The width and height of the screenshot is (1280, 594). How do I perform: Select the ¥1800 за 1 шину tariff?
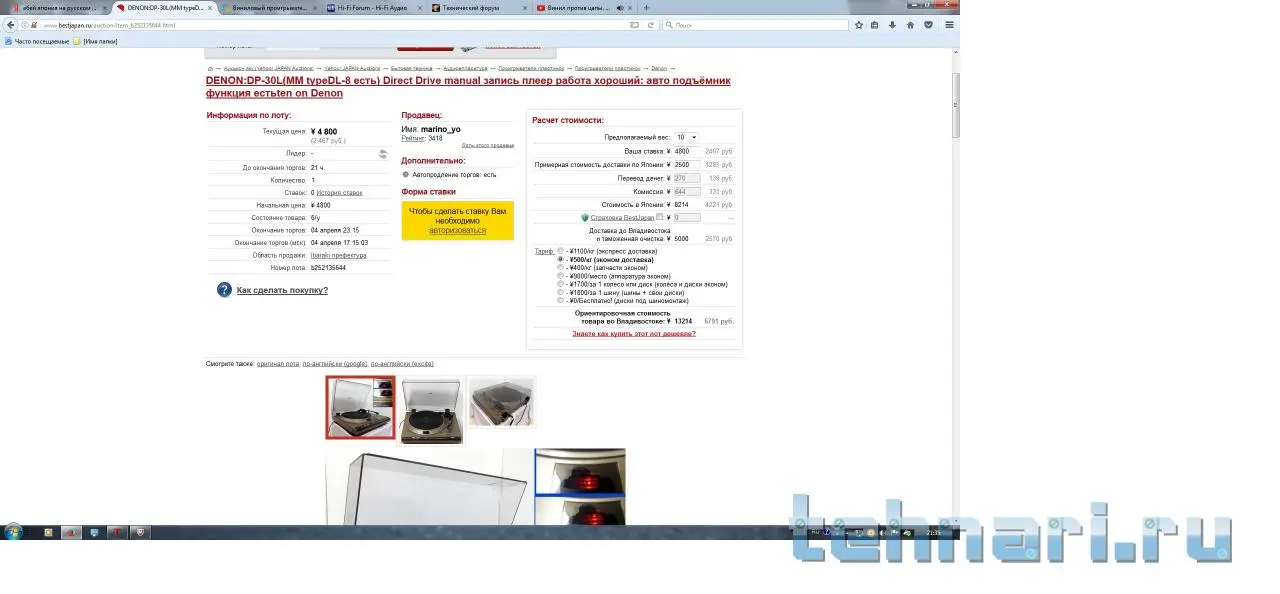tap(560, 292)
